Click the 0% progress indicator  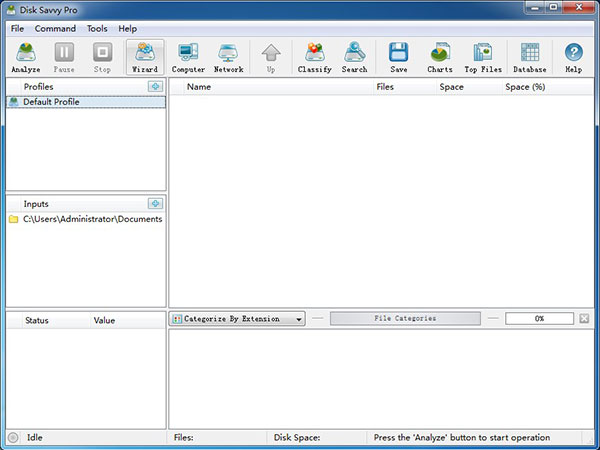539,319
